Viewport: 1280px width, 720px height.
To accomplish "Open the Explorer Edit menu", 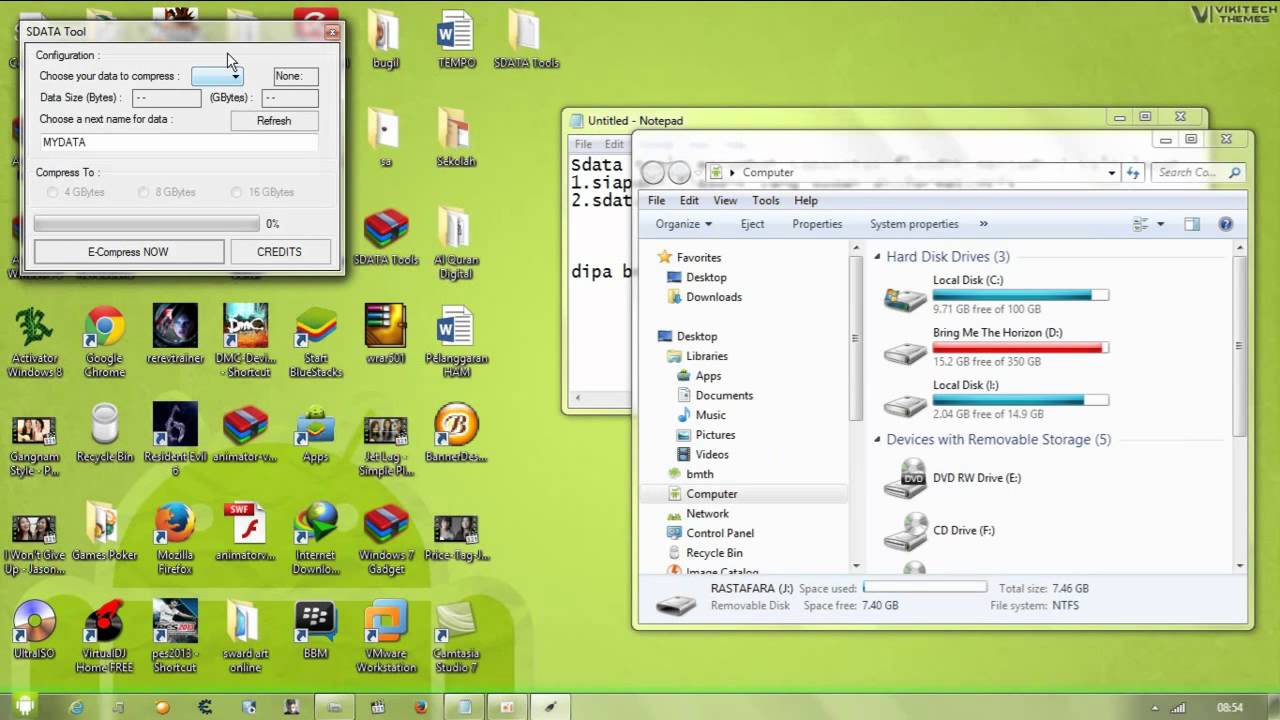I will [689, 200].
